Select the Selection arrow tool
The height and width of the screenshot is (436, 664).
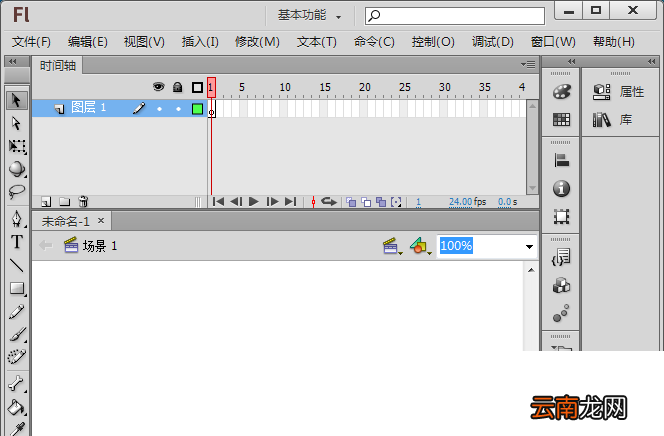tap(17, 101)
